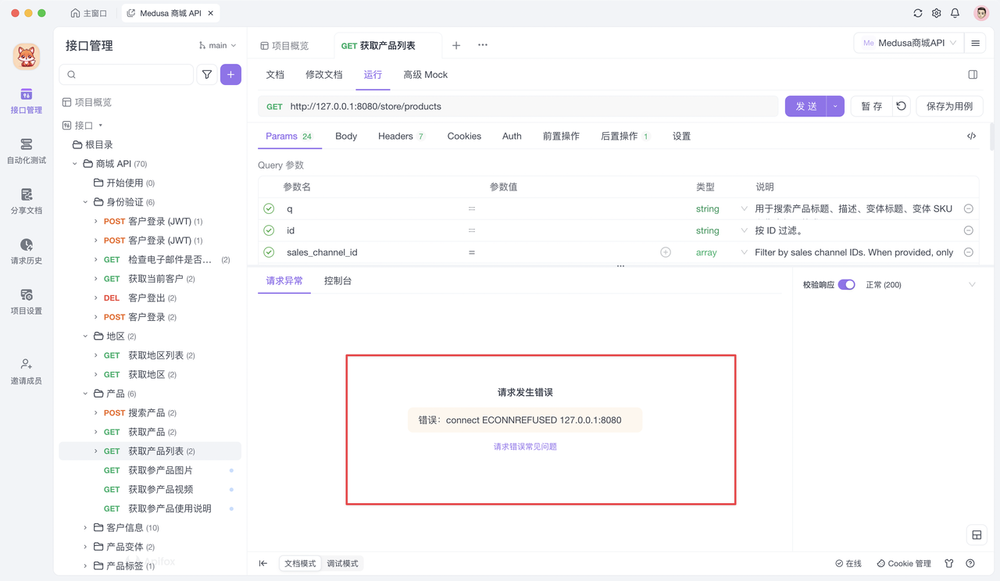
Task: Open the hamburger menu beside environment selector
Action: tap(975, 43)
